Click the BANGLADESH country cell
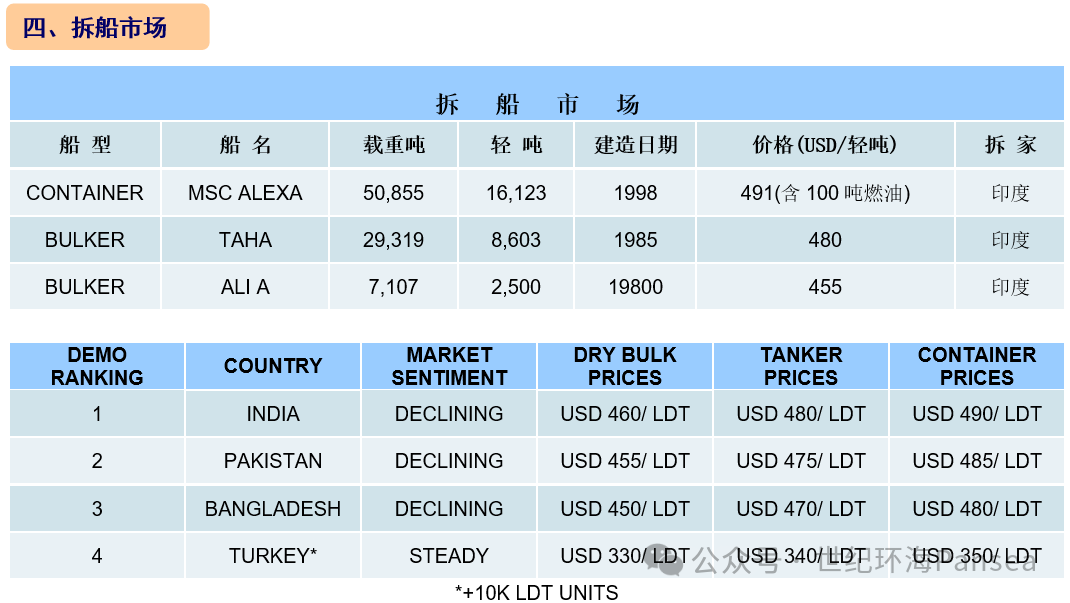 273,508
